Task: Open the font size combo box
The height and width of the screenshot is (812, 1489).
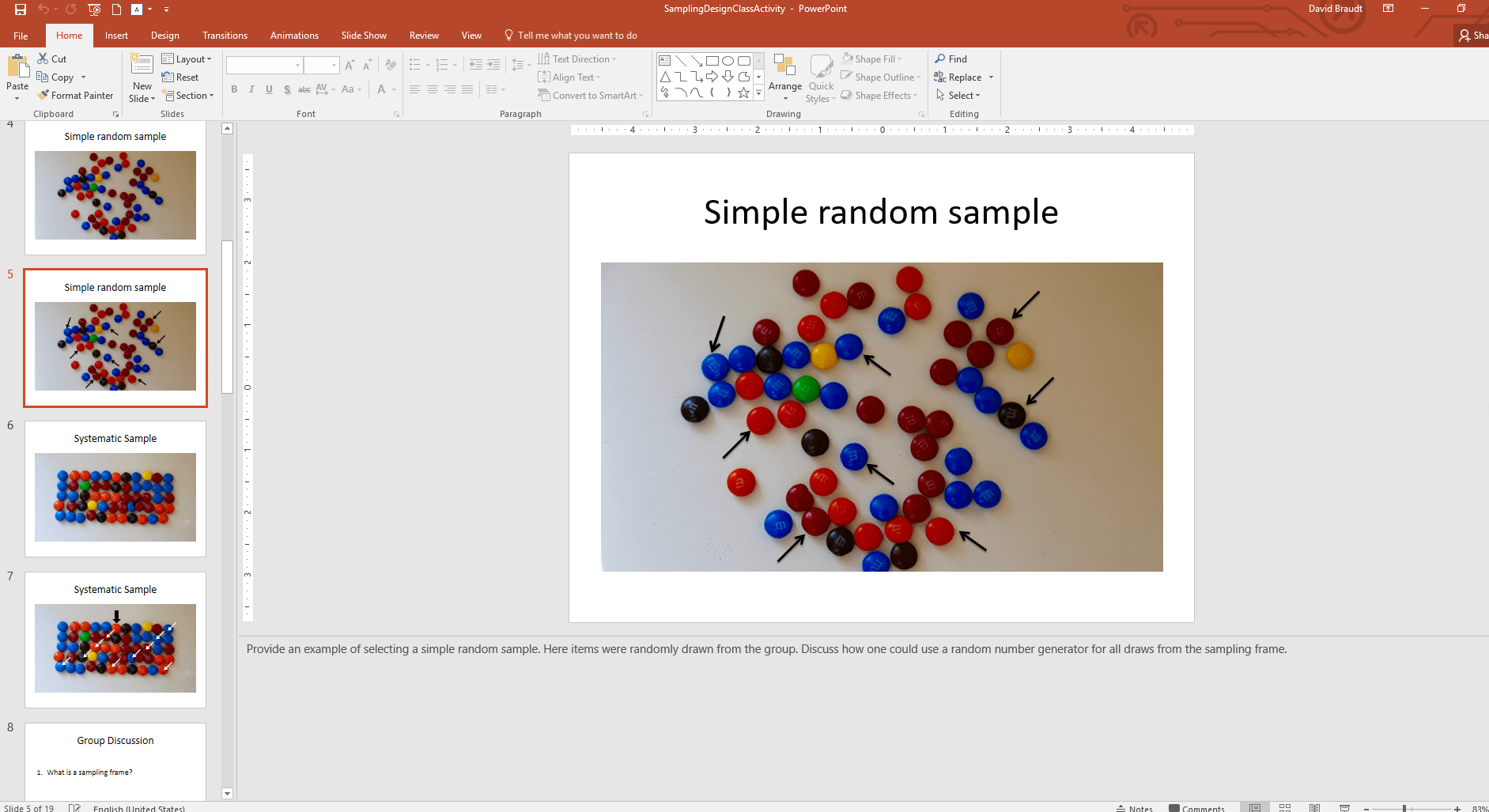Action: coord(322,65)
